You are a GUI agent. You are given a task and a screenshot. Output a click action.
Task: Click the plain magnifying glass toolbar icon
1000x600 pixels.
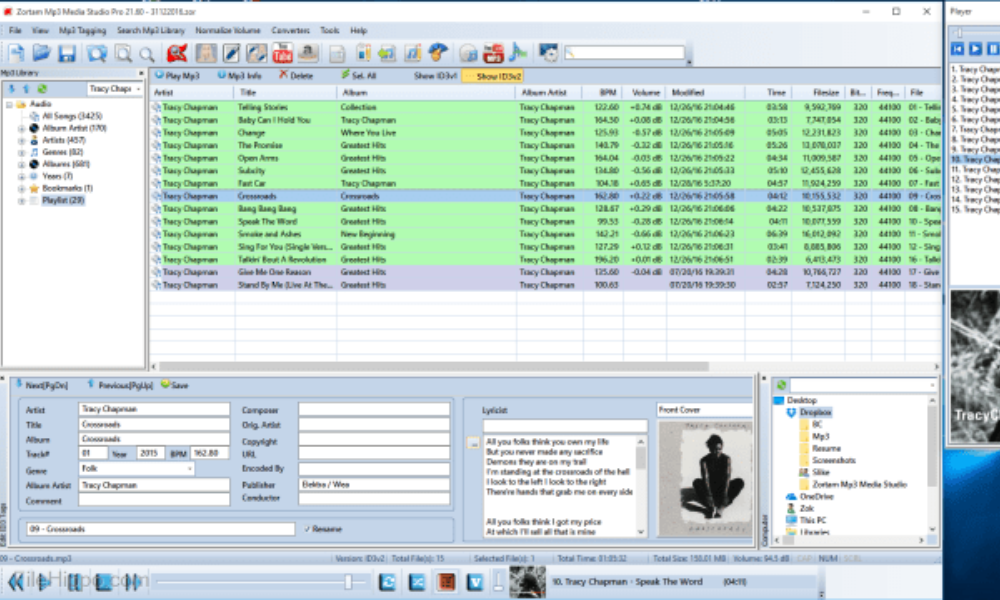[147, 55]
